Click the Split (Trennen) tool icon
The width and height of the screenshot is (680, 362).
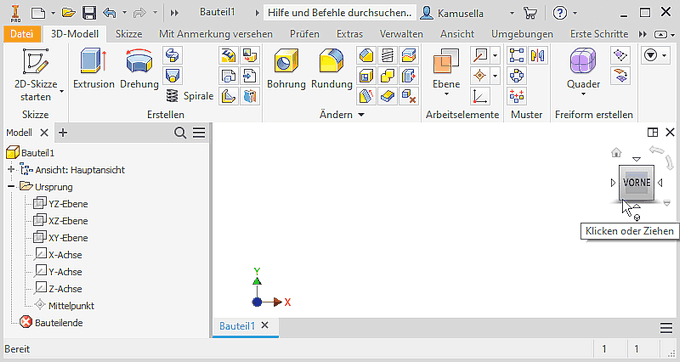tap(409, 55)
